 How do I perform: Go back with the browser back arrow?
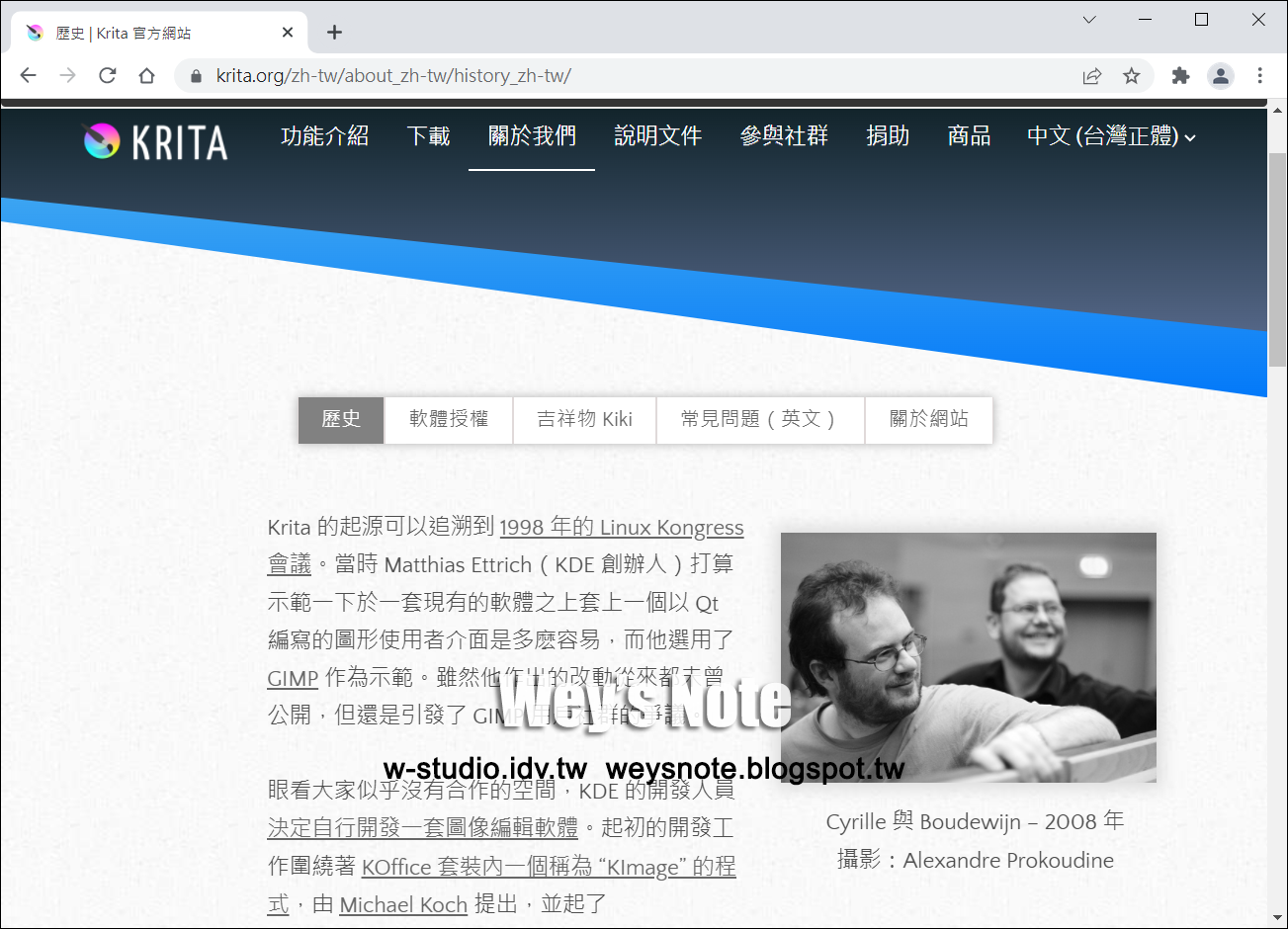[x=29, y=75]
